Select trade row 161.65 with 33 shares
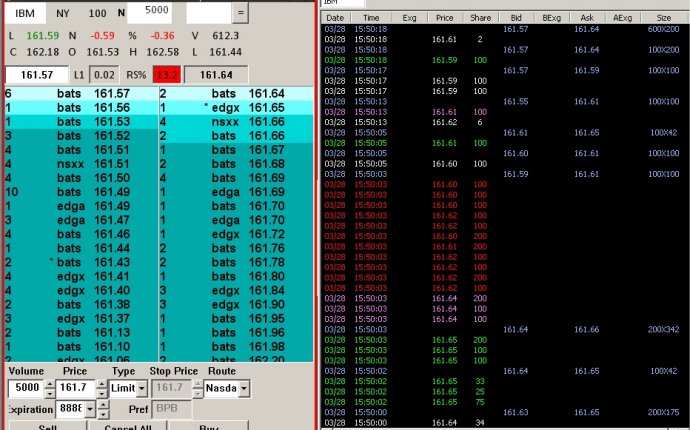The width and height of the screenshot is (690, 430). point(505,381)
